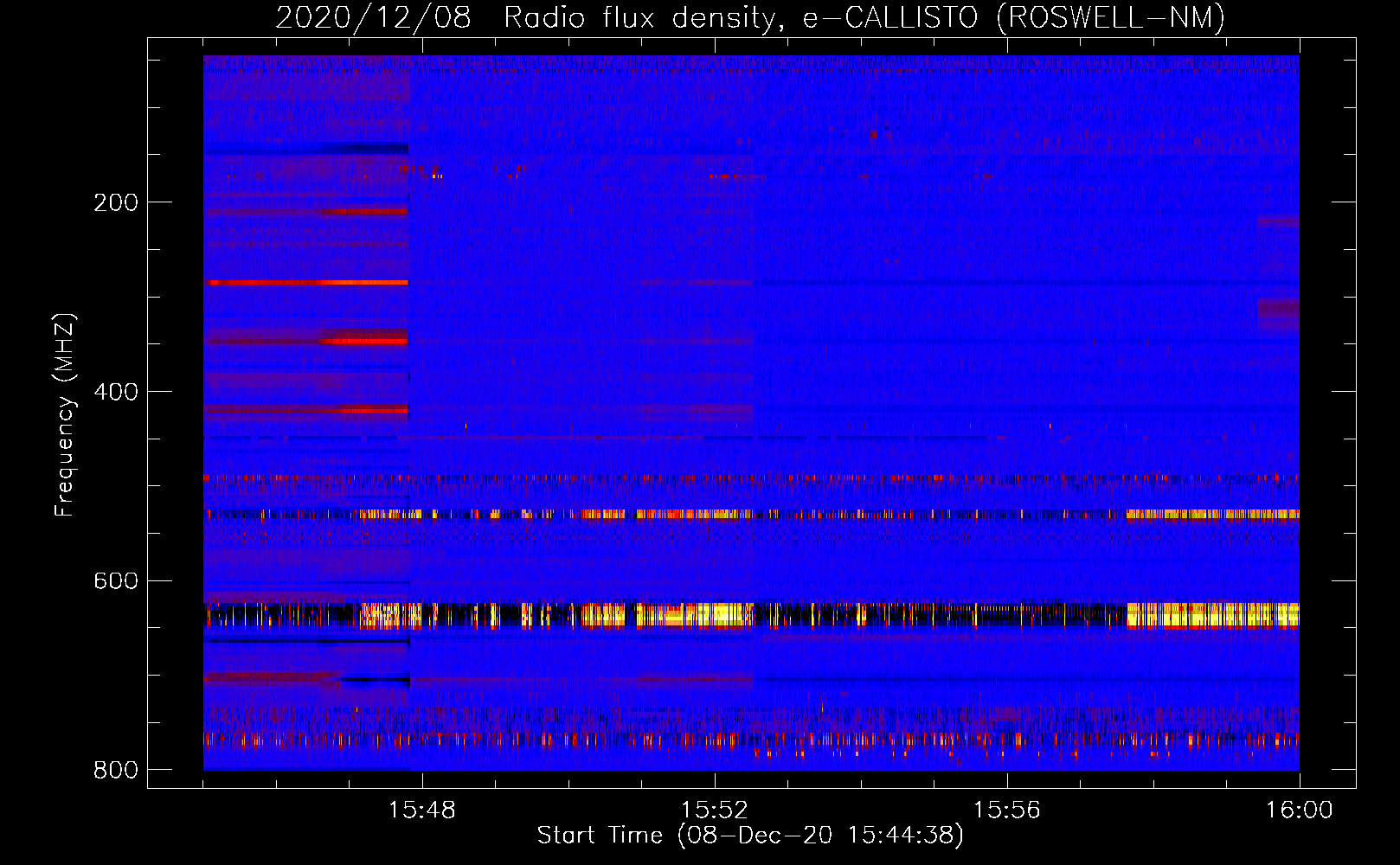Click the 15:48 time tick label
Screen dimensions: 1400x865
(422, 811)
